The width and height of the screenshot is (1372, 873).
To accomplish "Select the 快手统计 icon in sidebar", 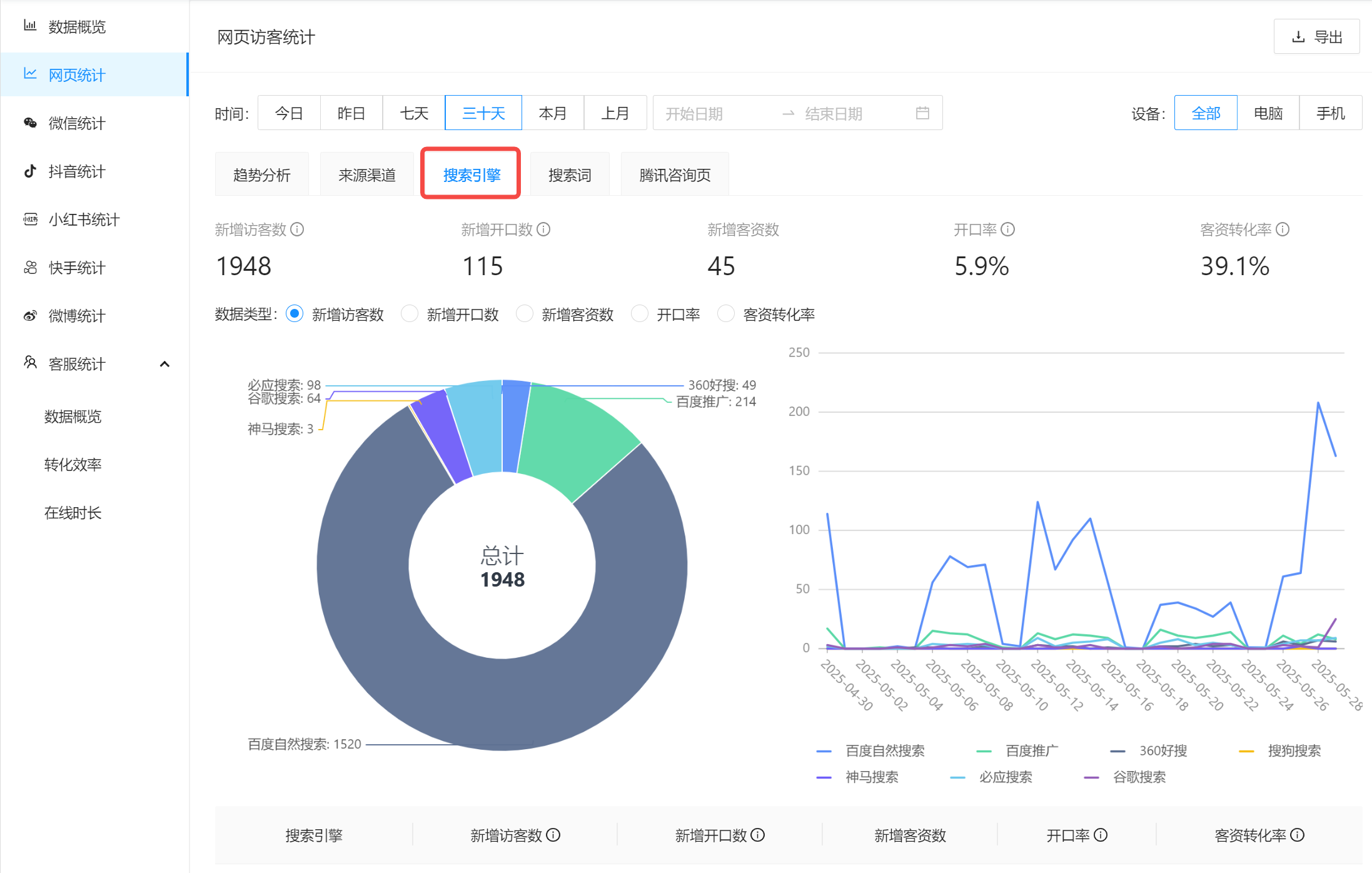I will pos(30,267).
